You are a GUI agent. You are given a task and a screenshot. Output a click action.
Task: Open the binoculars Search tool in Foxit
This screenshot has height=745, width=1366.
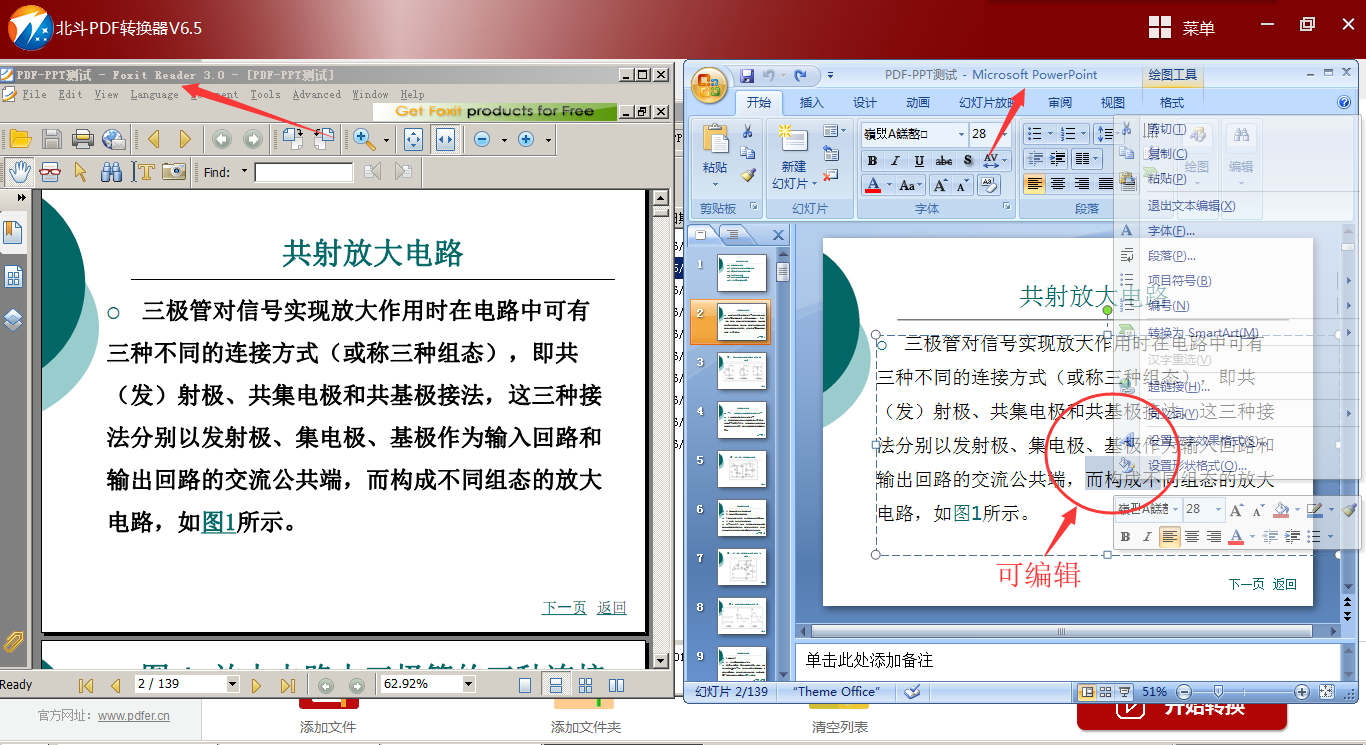[x=112, y=171]
